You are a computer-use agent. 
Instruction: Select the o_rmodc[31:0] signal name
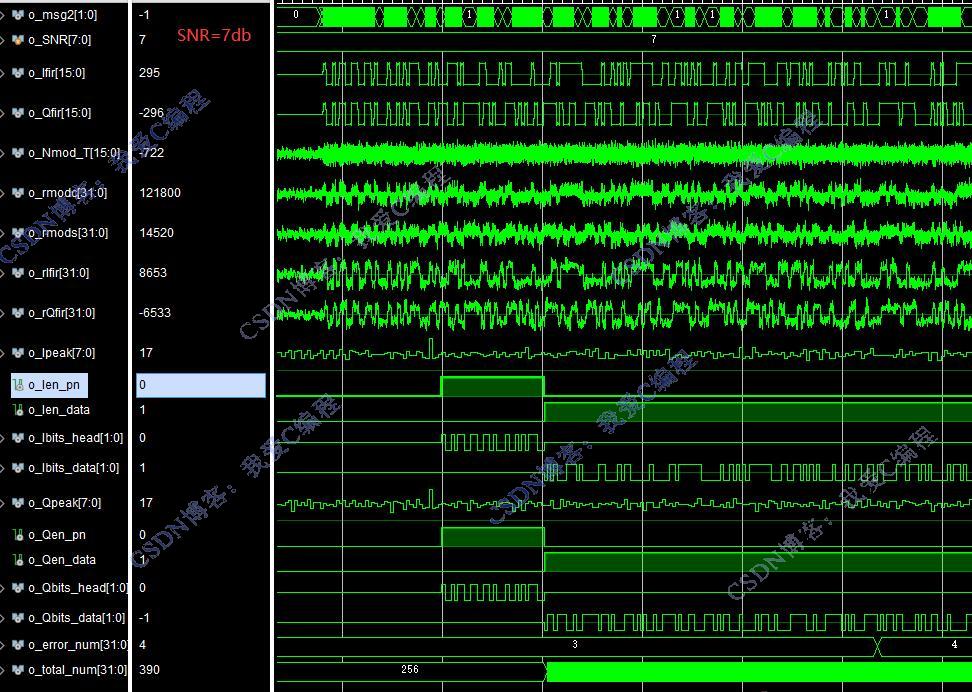[68, 193]
